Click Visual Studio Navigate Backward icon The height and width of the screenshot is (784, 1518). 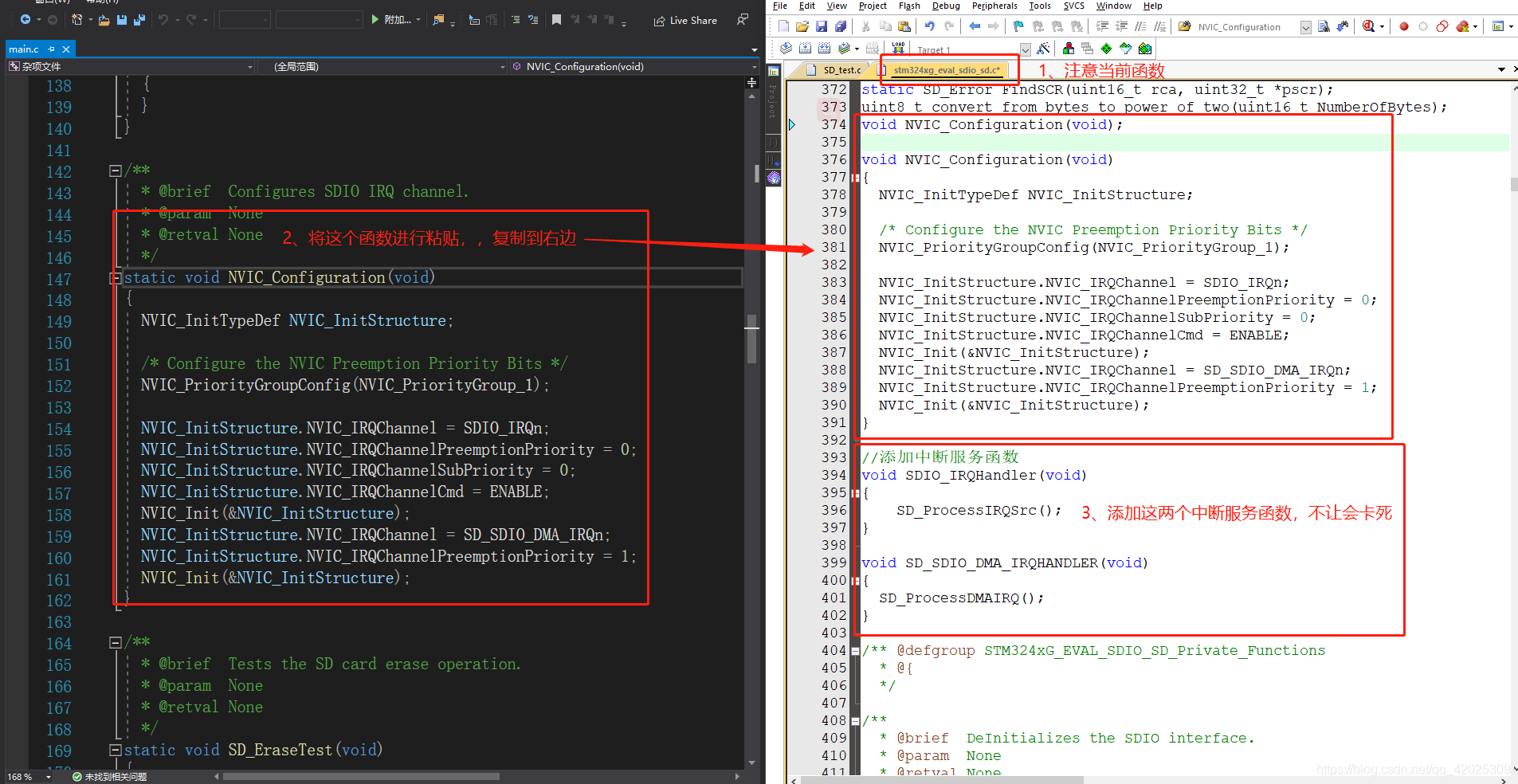point(25,20)
